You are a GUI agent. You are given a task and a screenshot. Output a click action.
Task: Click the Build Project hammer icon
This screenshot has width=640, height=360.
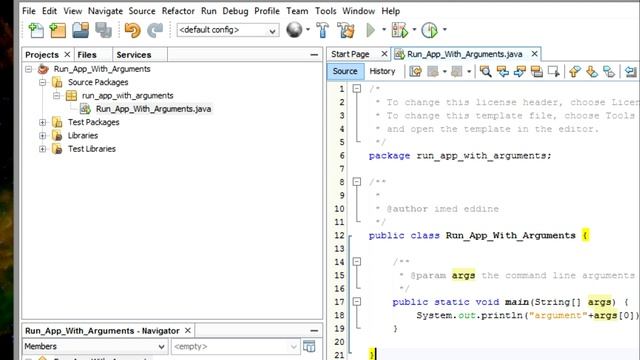(322, 30)
